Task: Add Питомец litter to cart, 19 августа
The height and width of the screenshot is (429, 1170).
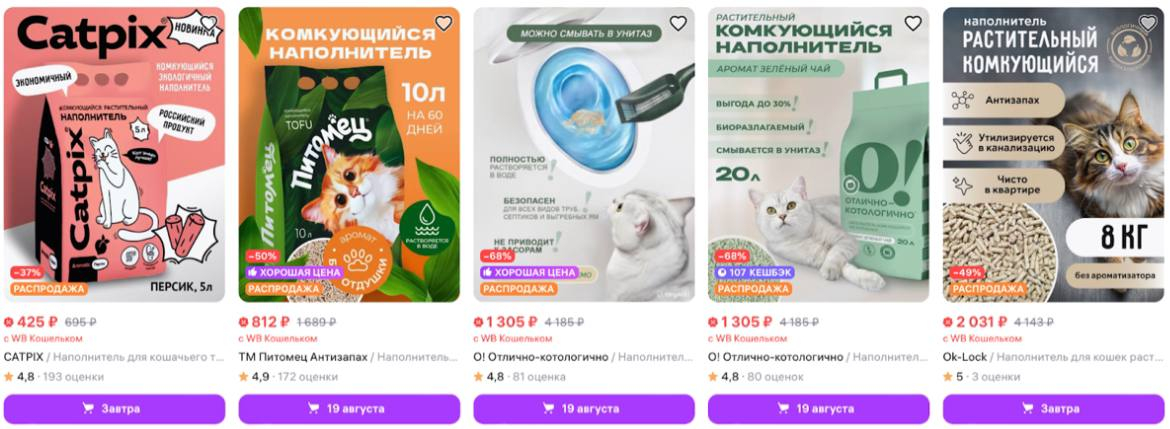Action: coord(348,409)
